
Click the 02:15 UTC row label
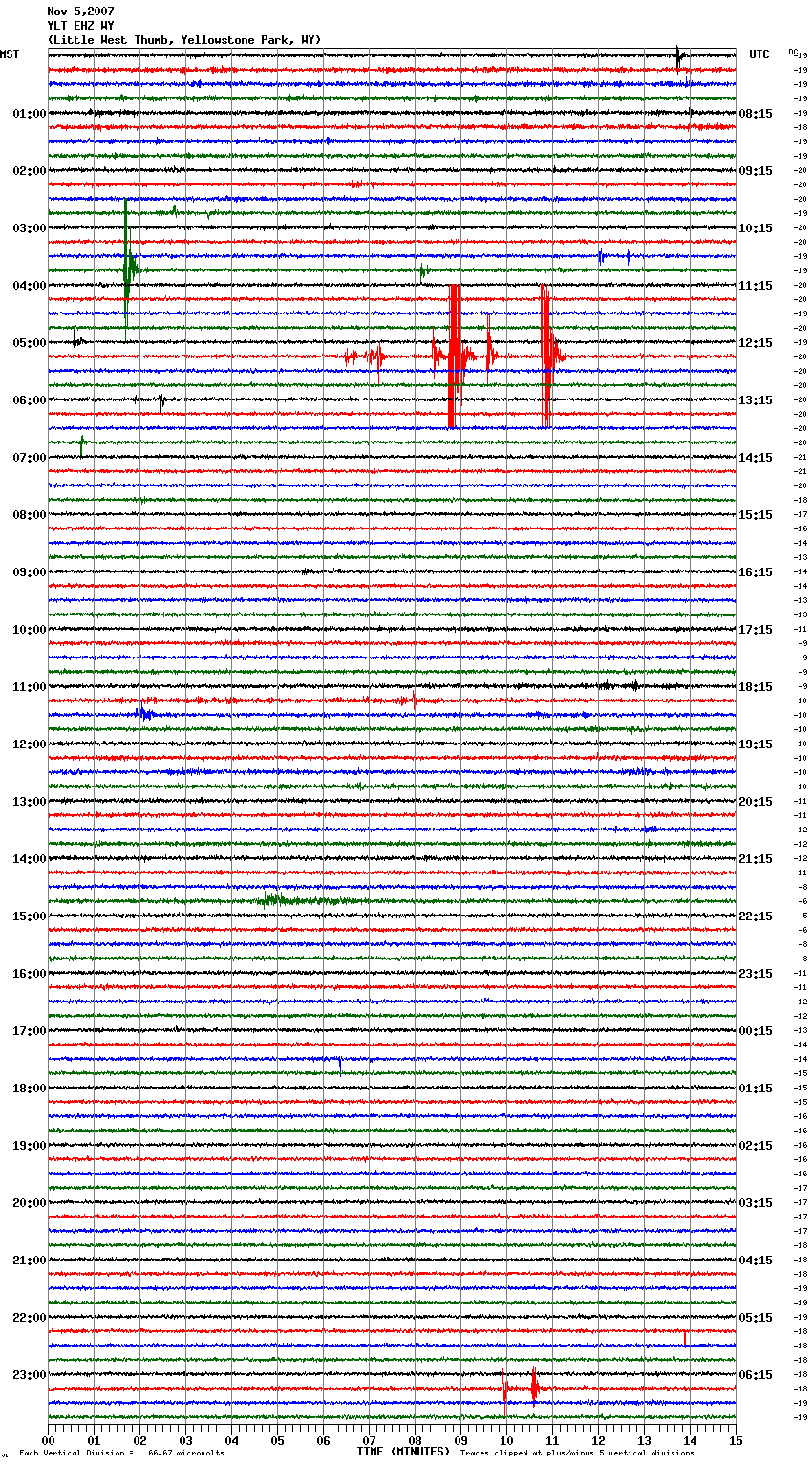click(x=756, y=1146)
